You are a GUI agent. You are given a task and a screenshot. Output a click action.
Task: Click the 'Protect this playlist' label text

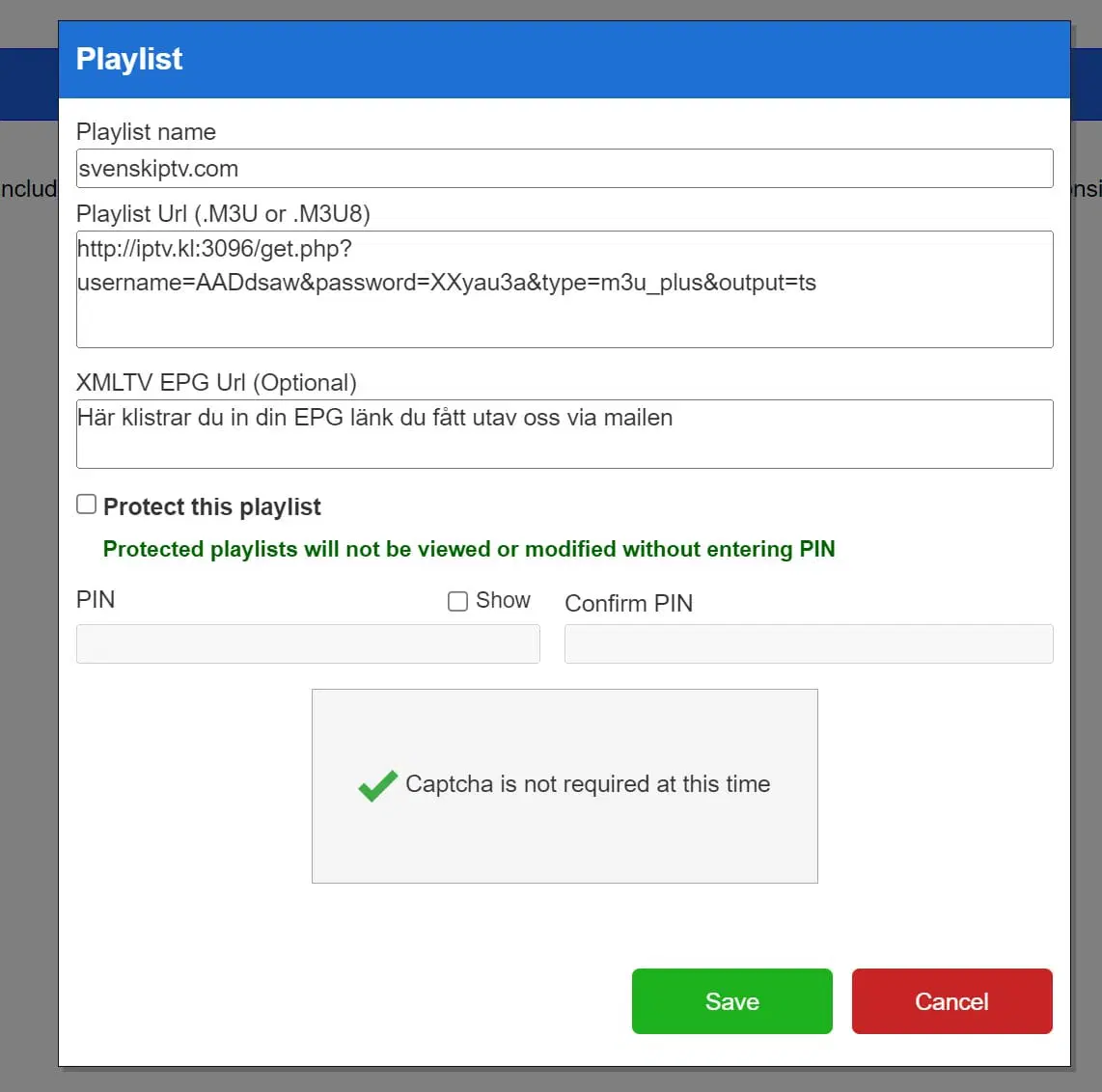(x=212, y=506)
